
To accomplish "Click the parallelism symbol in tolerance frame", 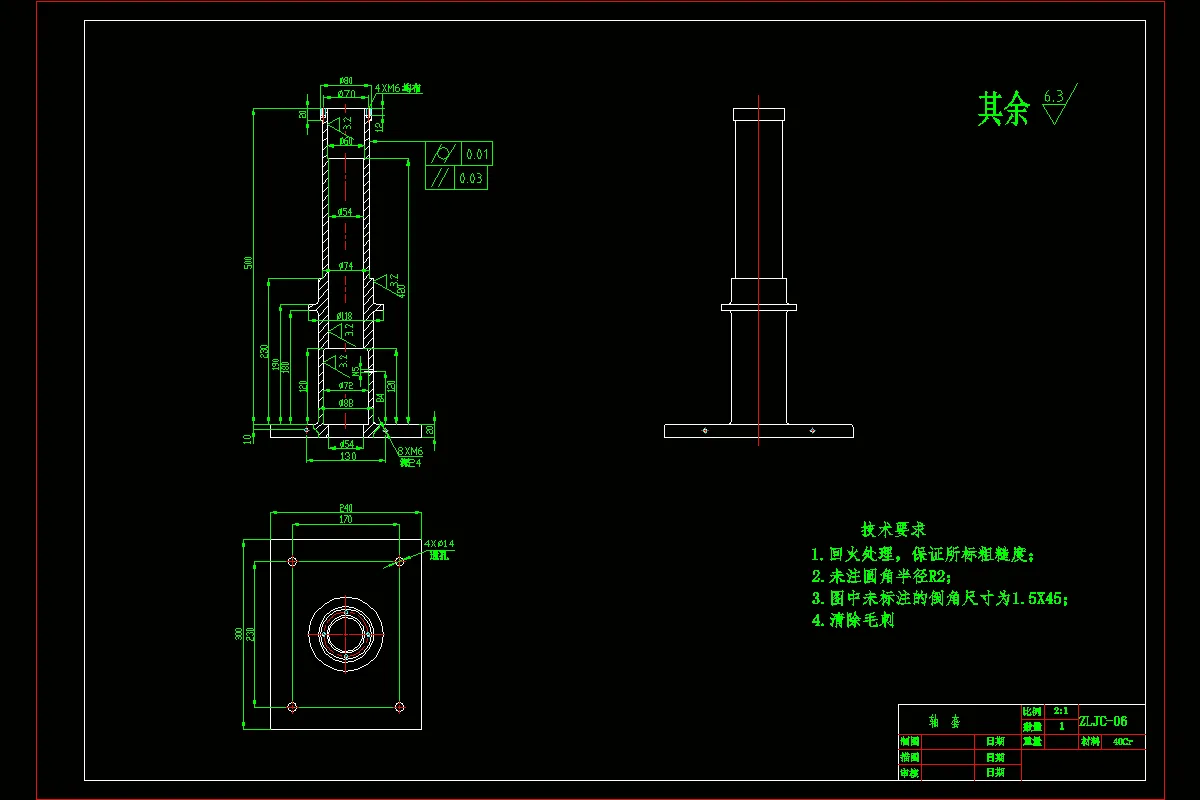I will pos(439,179).
